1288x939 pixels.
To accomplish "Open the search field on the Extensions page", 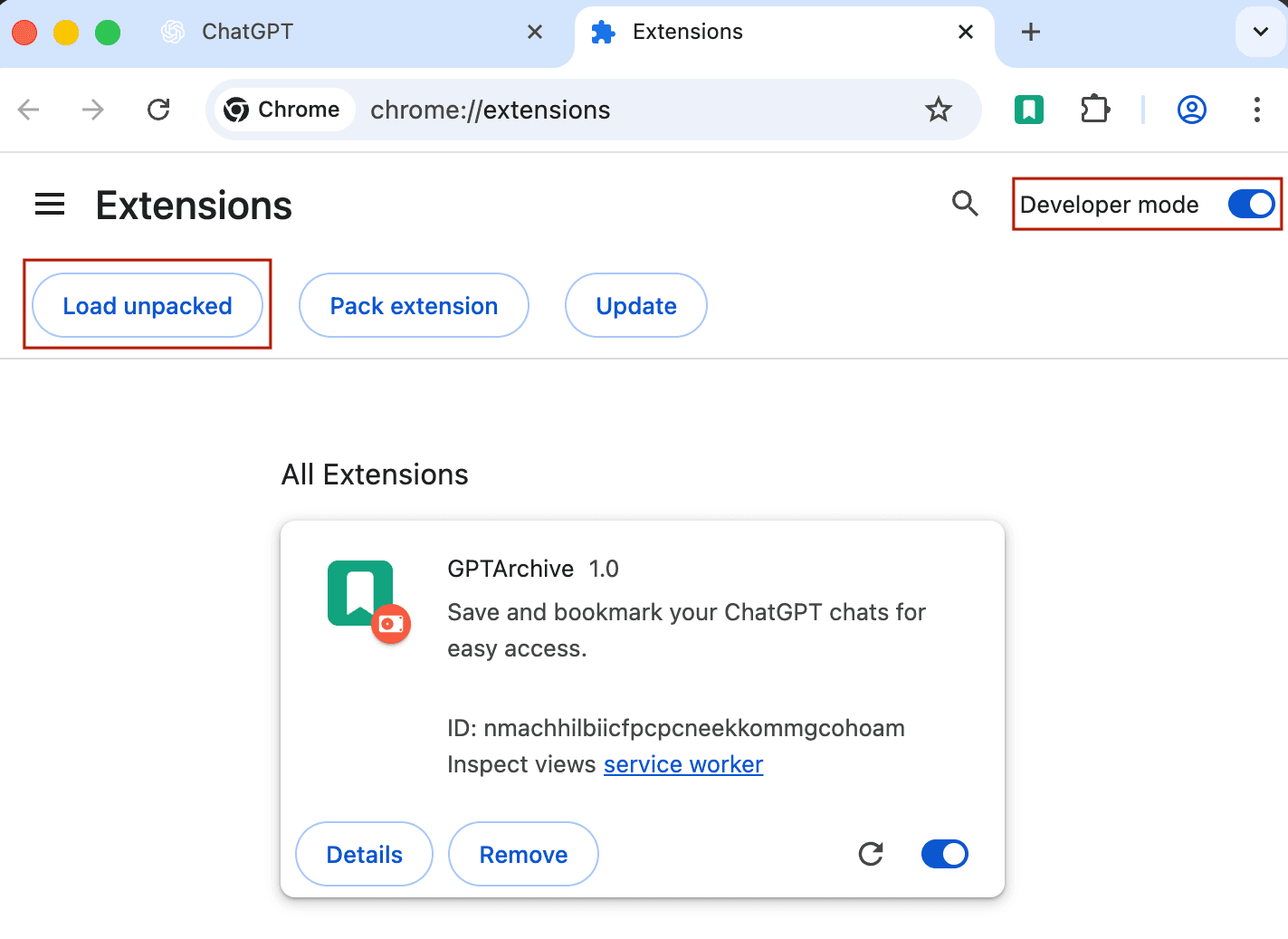I will (965, 204).
